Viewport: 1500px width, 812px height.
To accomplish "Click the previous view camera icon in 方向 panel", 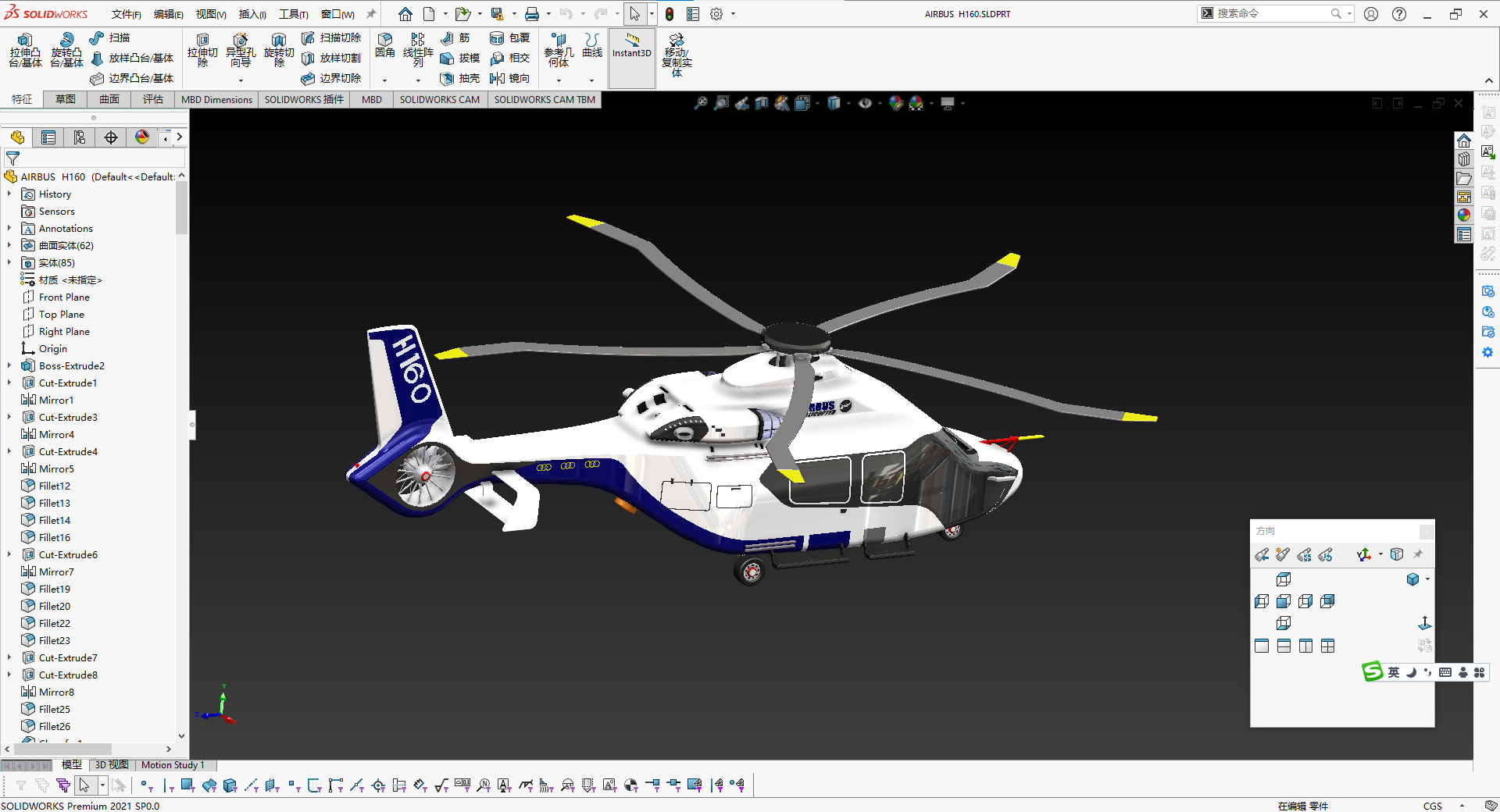I will click(x=1261, y=554).
